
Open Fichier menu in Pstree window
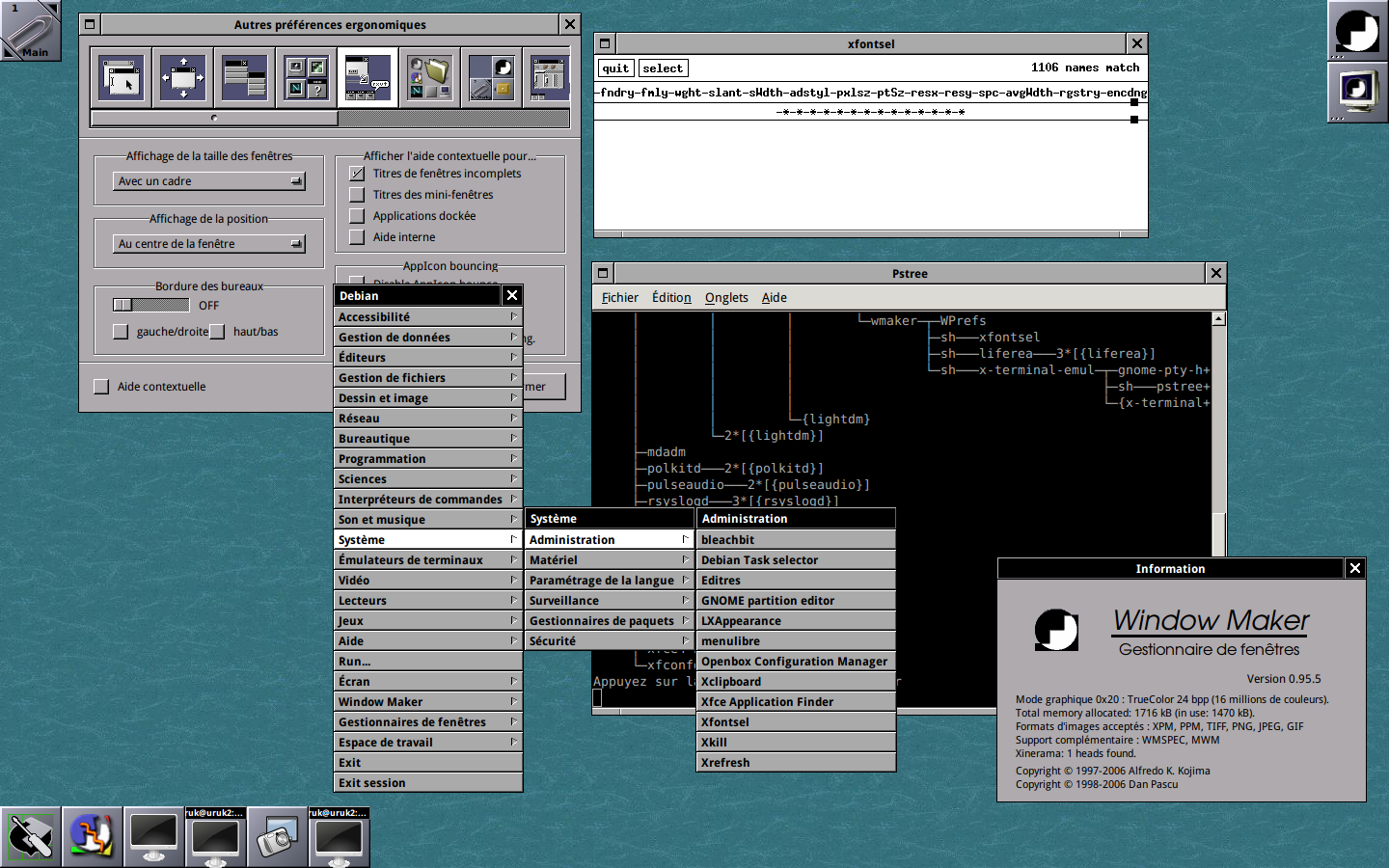click(619, 297)
